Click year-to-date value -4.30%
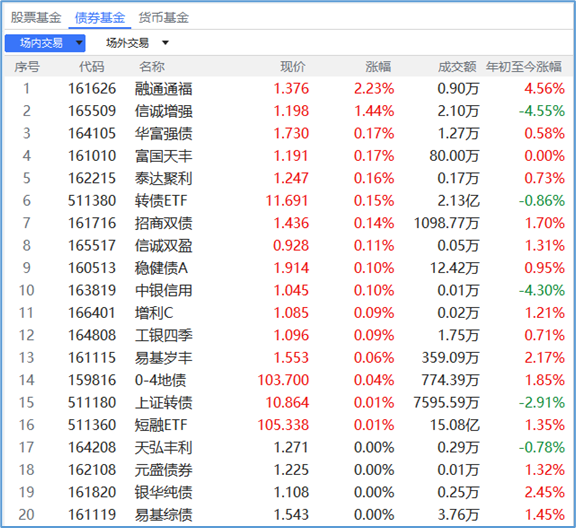This screenshot has width=576, height=528. coord(542,290)
